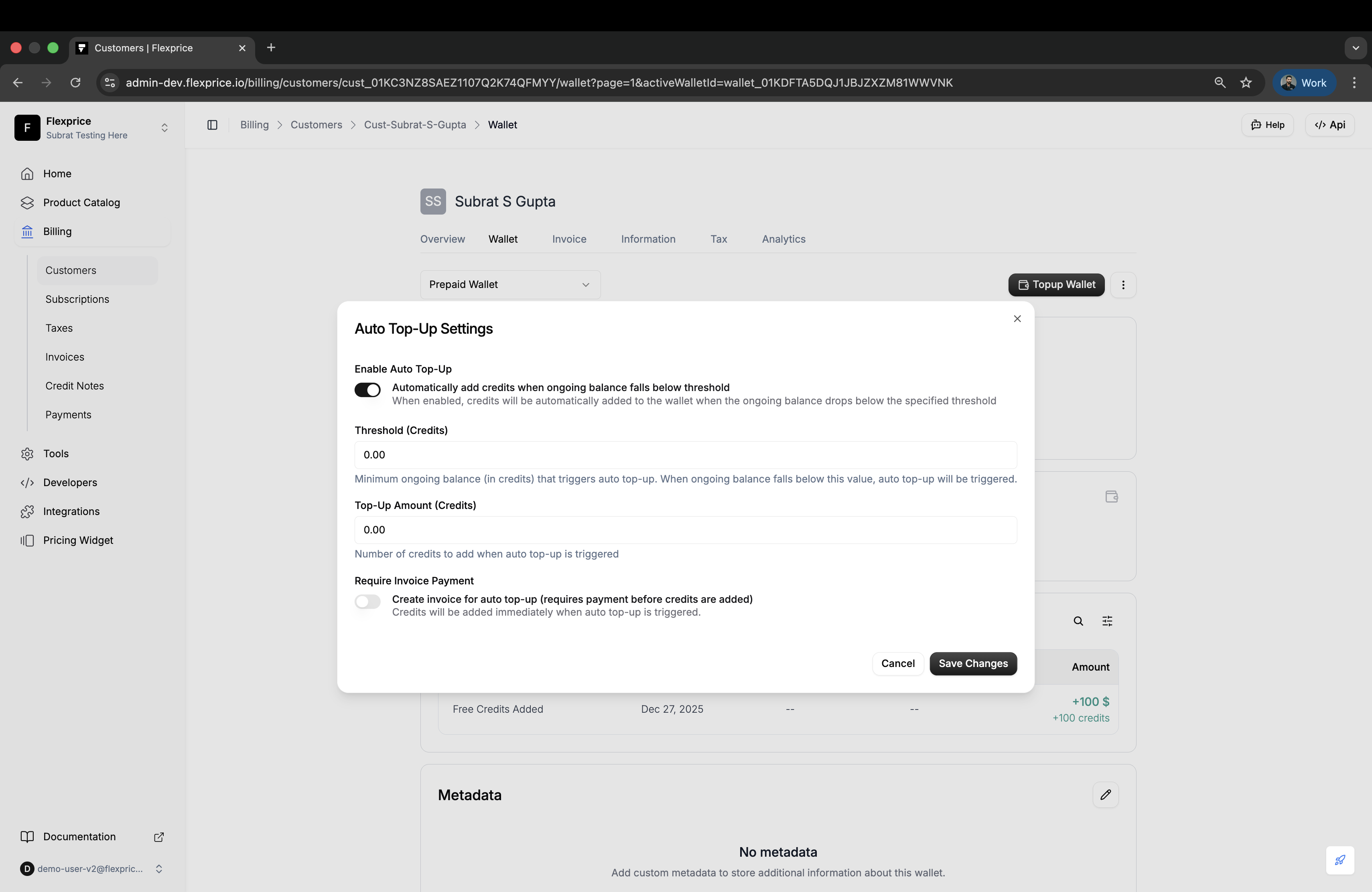Image resolution: width=1372 pixels, height=892 pixels.
Task: Open the Integrations section
Action: [71, 511]
